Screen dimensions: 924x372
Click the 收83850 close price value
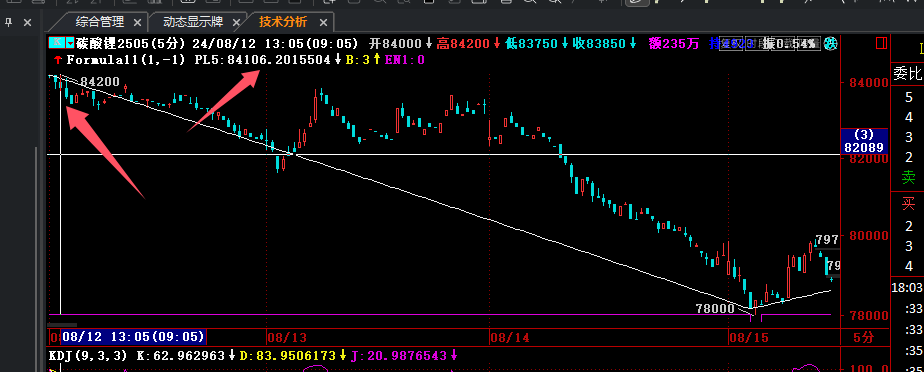pyautogui.click(x=599, y=43)
